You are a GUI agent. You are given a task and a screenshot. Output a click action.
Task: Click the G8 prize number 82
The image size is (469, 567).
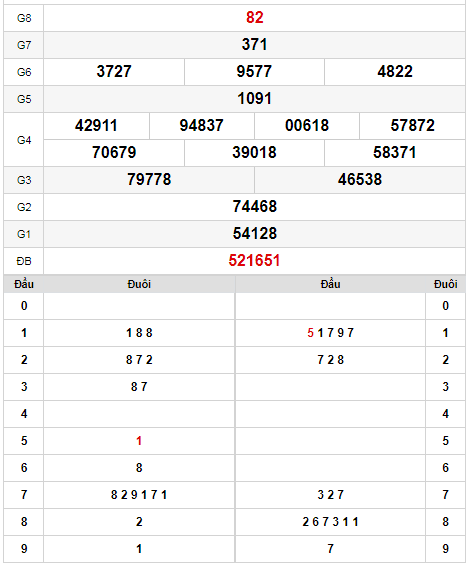point(255,17)
